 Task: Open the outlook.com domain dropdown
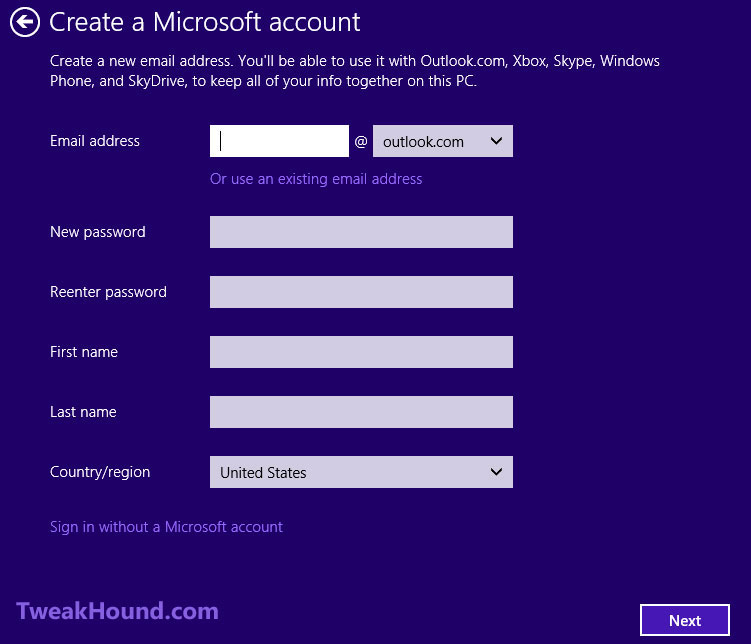coord(443,141)
